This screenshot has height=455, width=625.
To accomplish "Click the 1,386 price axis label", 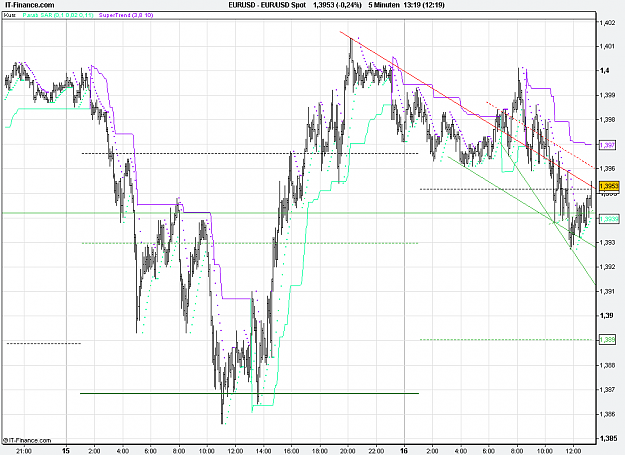I will click(607, 414).
